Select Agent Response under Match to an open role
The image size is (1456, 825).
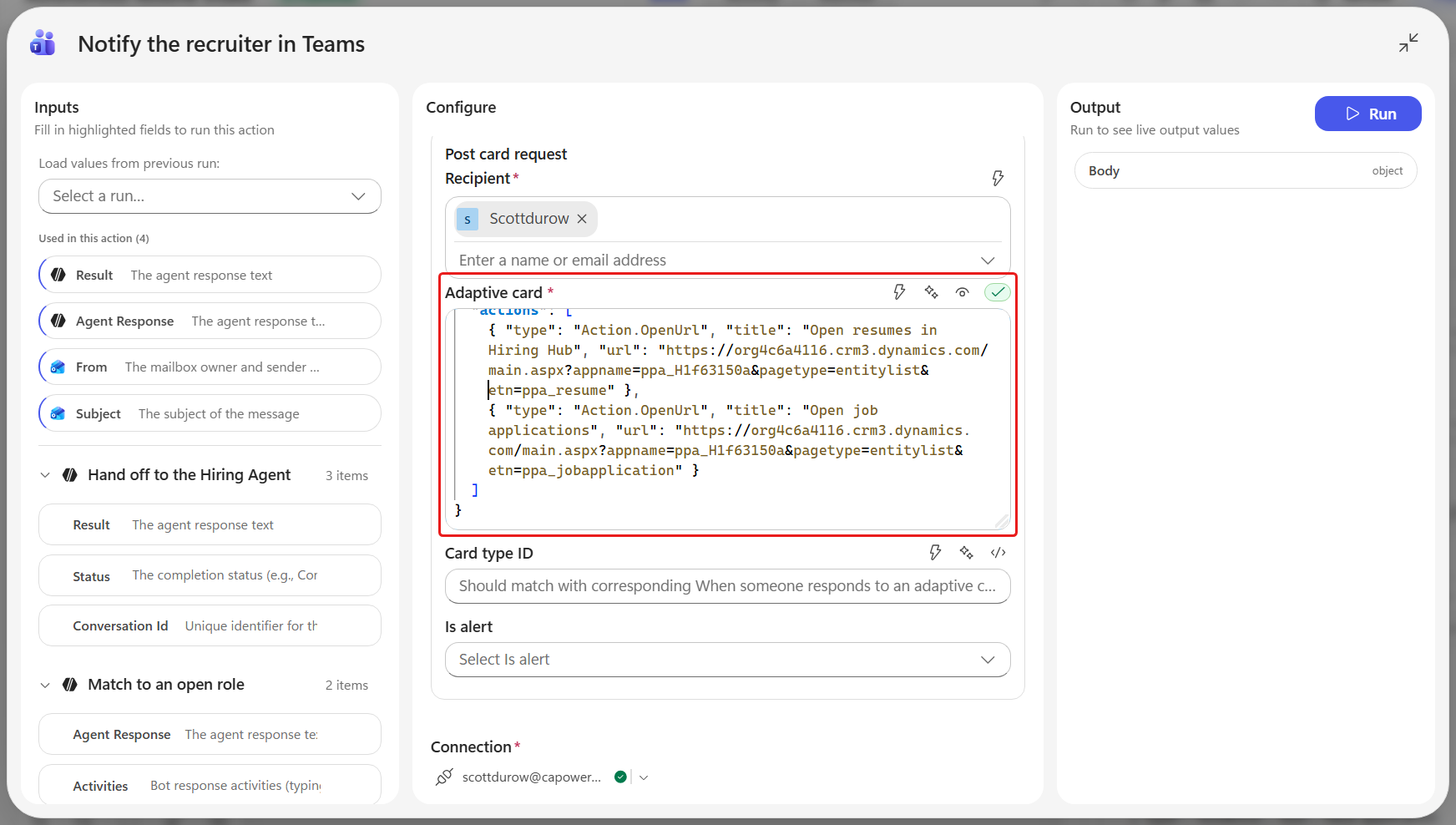tap(210, 734)
